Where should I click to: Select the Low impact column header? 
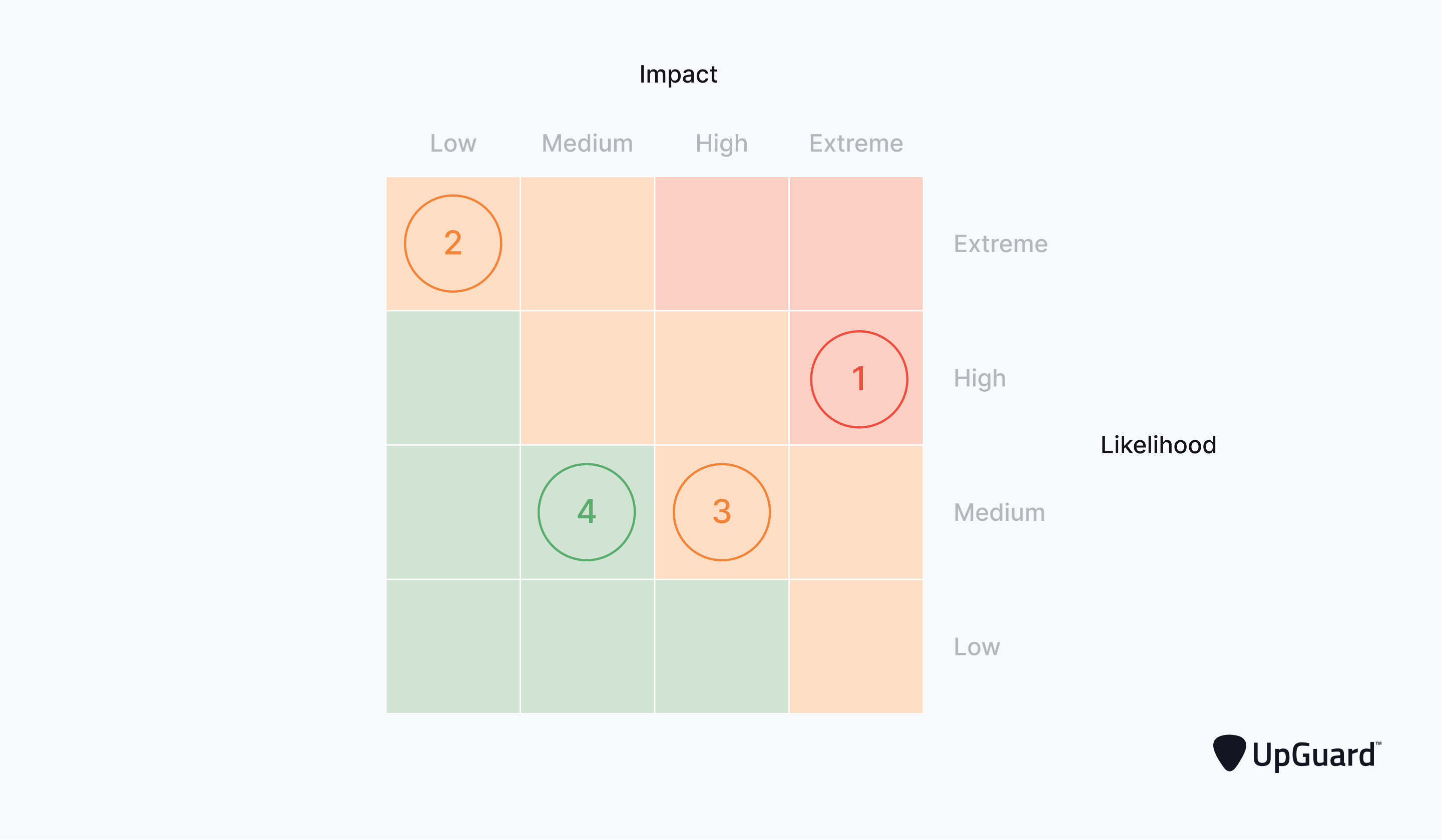point(452,143)
